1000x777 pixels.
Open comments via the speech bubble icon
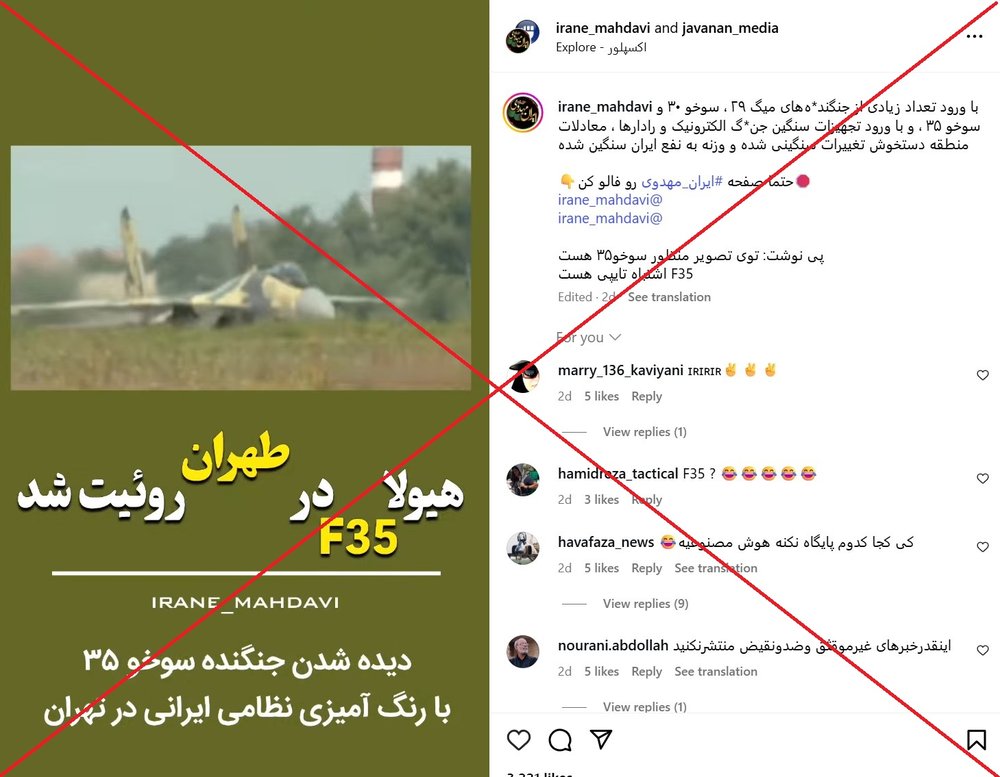(x=560, y=740)
